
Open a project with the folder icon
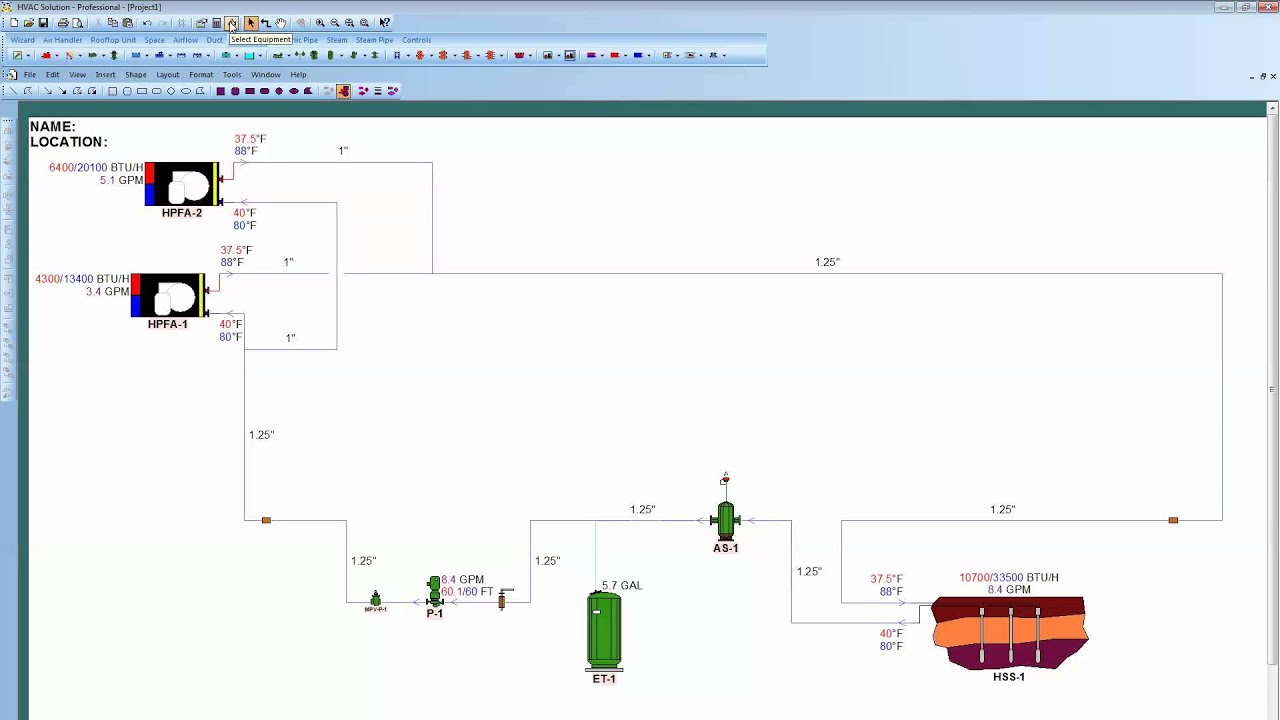pyautogui.click(x=29, y=23)
